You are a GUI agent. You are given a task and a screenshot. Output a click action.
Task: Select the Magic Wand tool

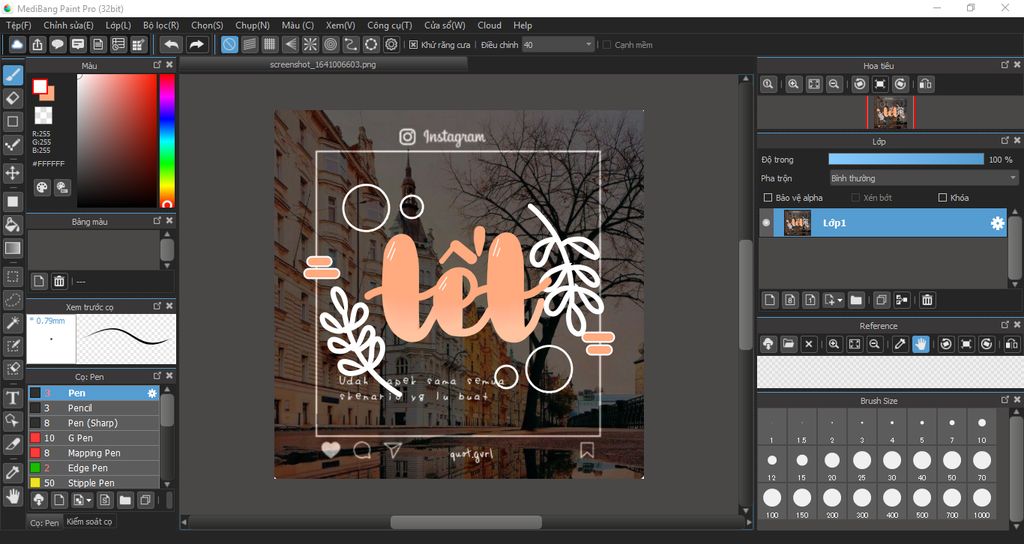click(12, 323)
